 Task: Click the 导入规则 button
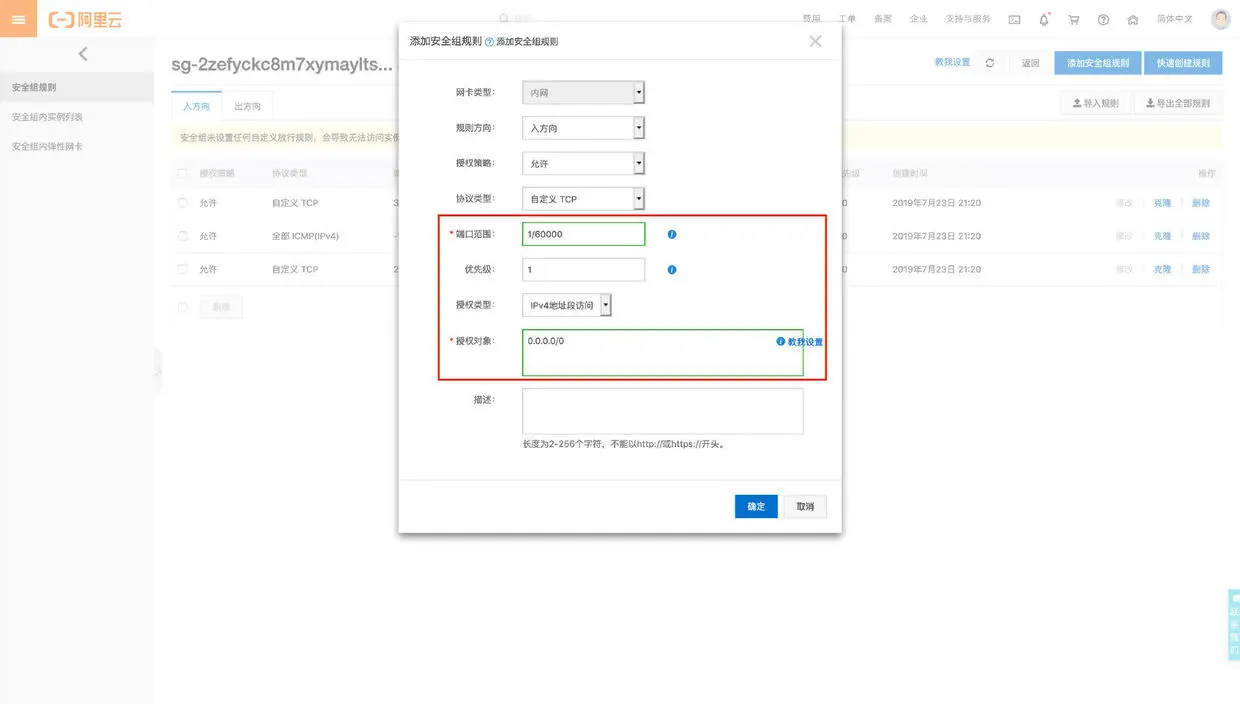coord(1095,103)
